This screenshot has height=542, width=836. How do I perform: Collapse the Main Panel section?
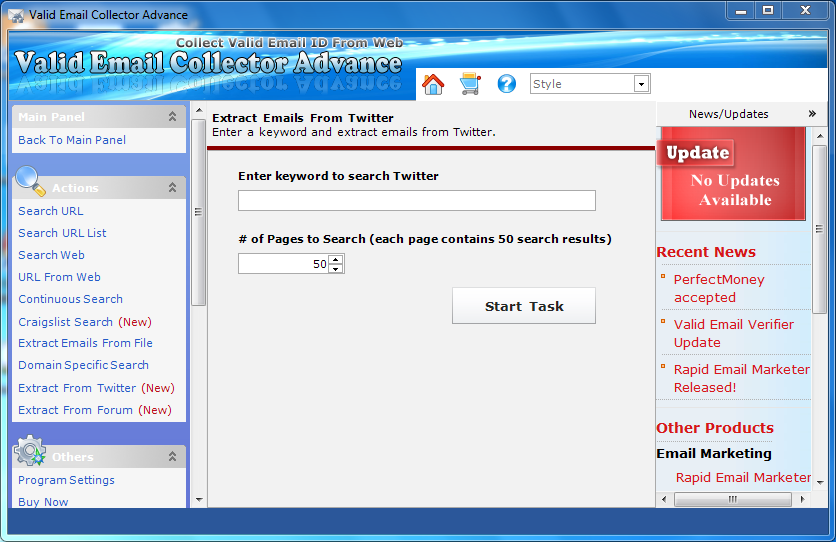(x=172, y=117)
